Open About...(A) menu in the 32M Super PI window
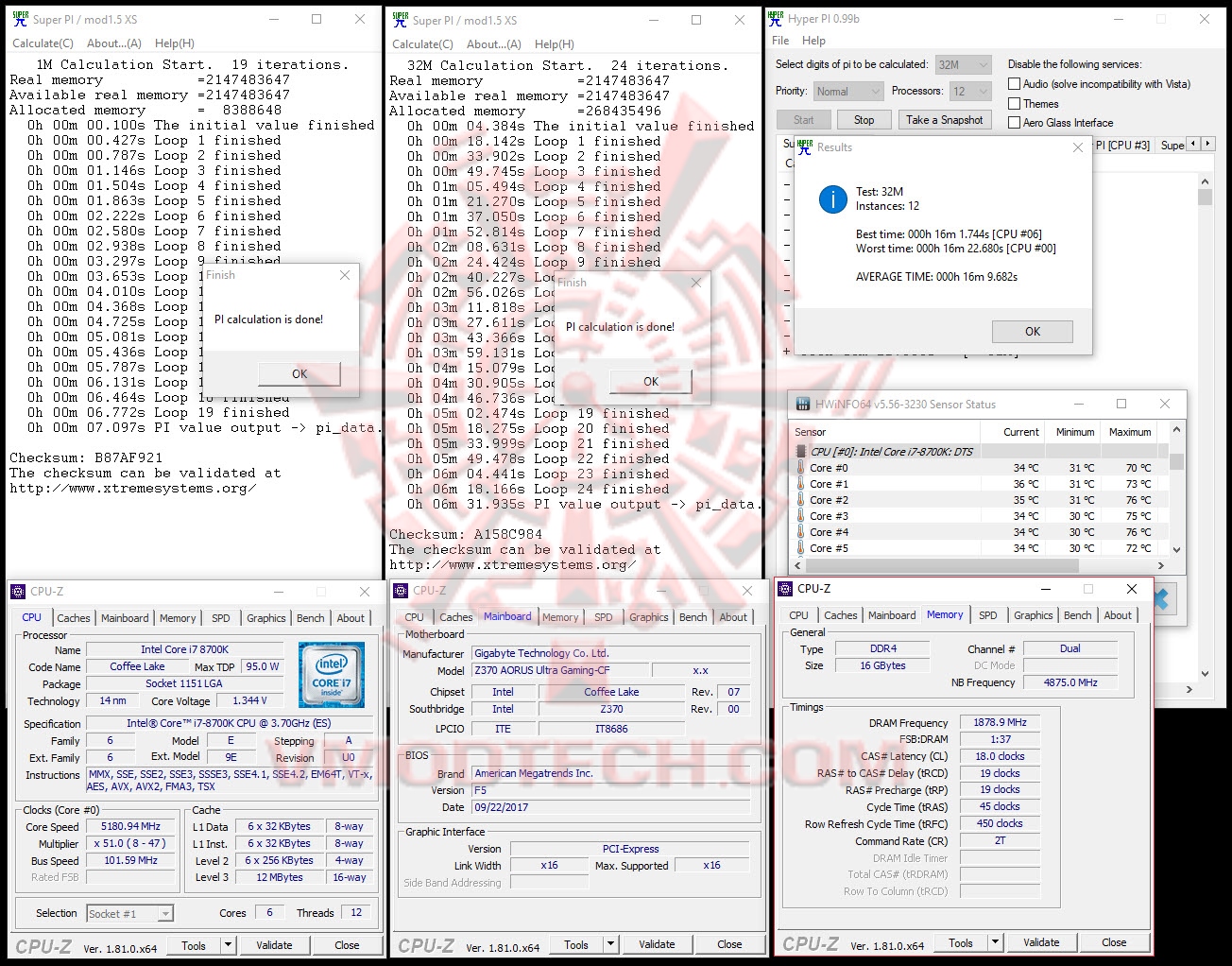The width and height of the screenshot is (1232, 966). coord(494,44)
